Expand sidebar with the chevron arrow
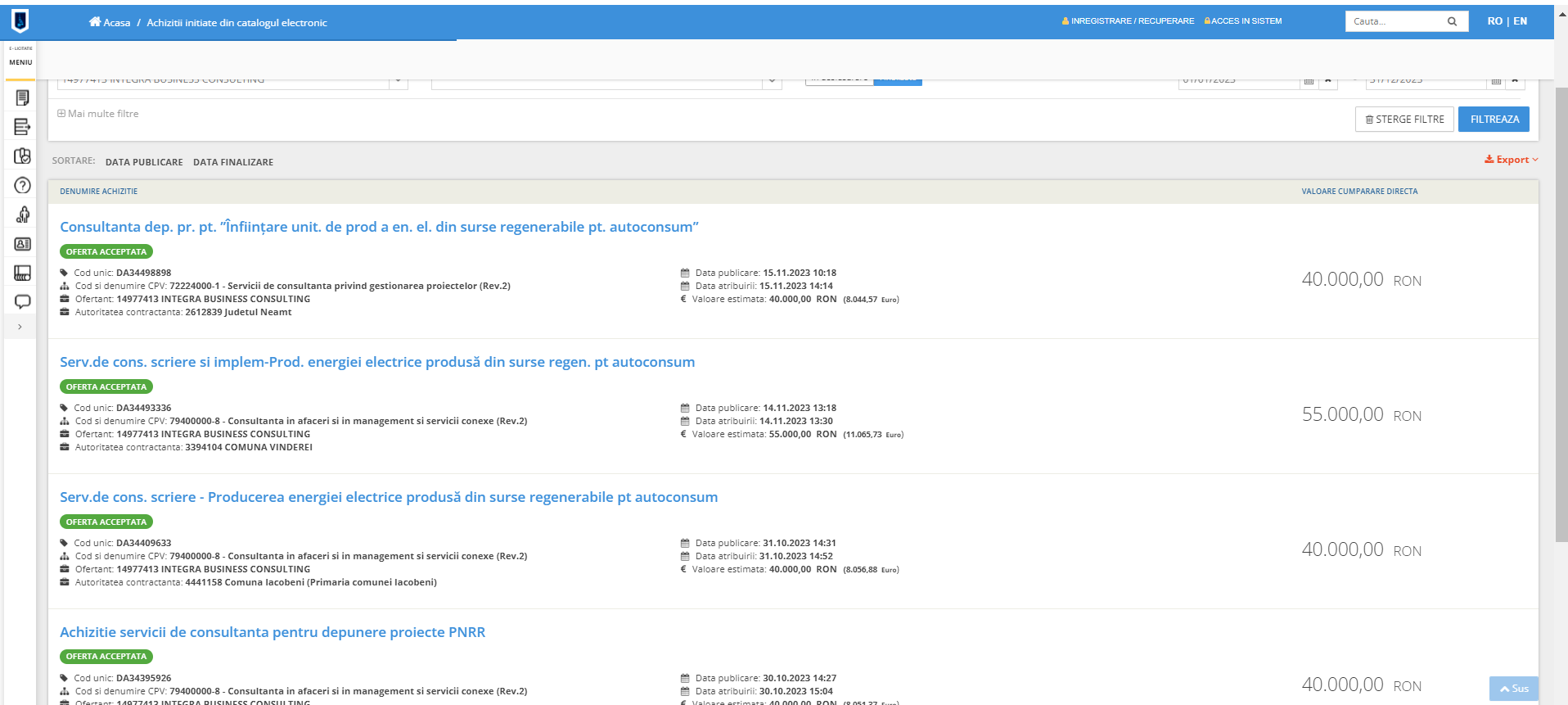This screenshot has width=1568, height=705. (x=20, y=327)
